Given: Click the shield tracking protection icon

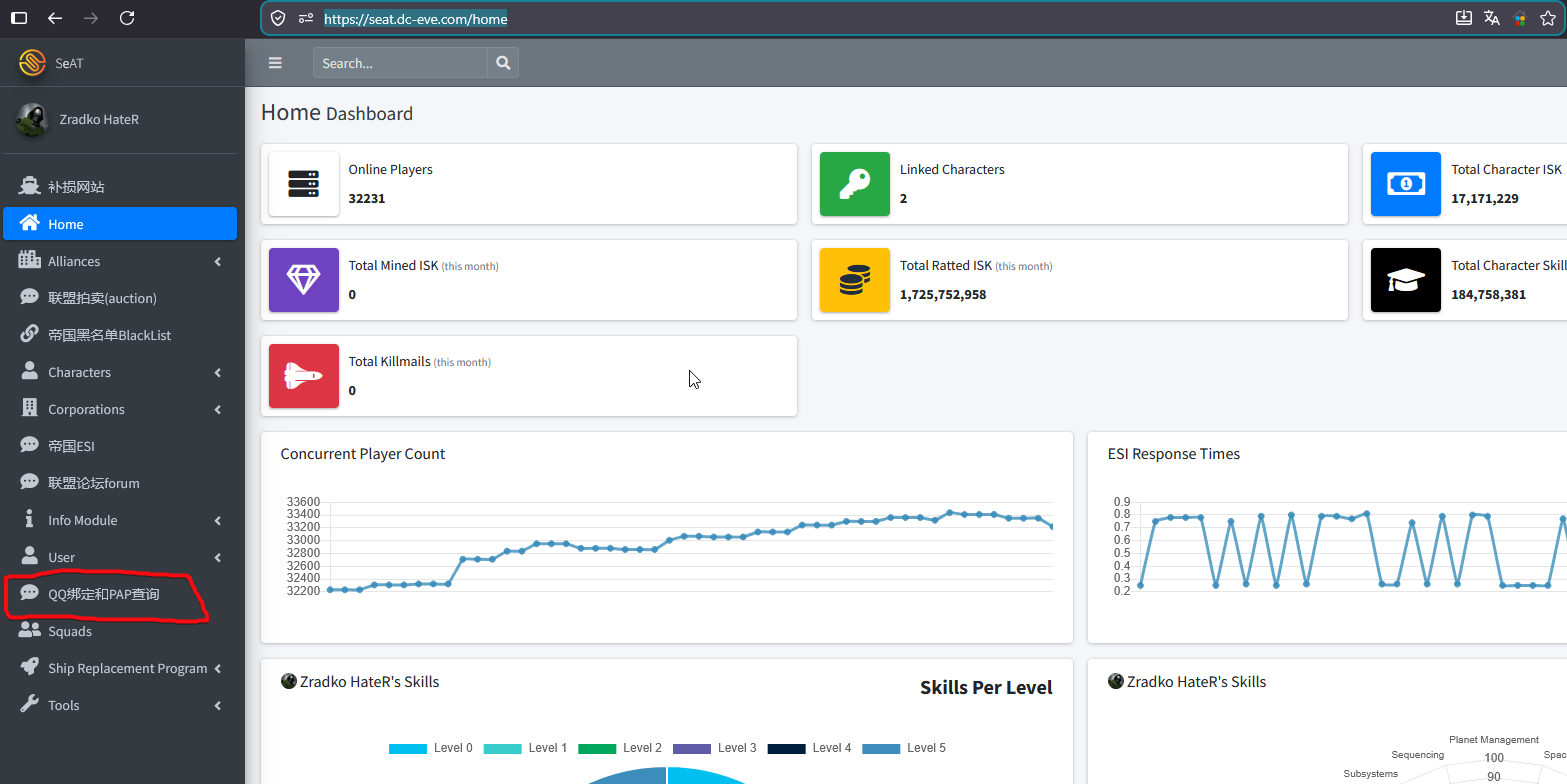Looking at the screenshot, I should pyautogui.click(x=279, y=18).
